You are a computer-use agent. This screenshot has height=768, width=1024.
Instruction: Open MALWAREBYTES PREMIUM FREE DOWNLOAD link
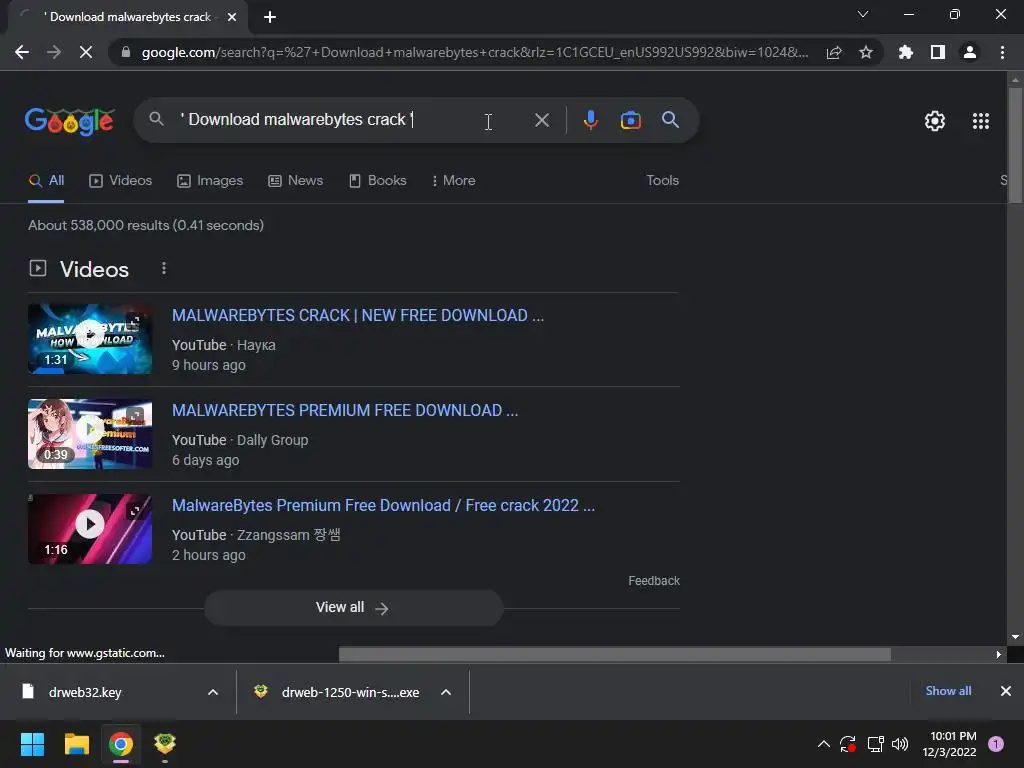click(x=345, y=410)
